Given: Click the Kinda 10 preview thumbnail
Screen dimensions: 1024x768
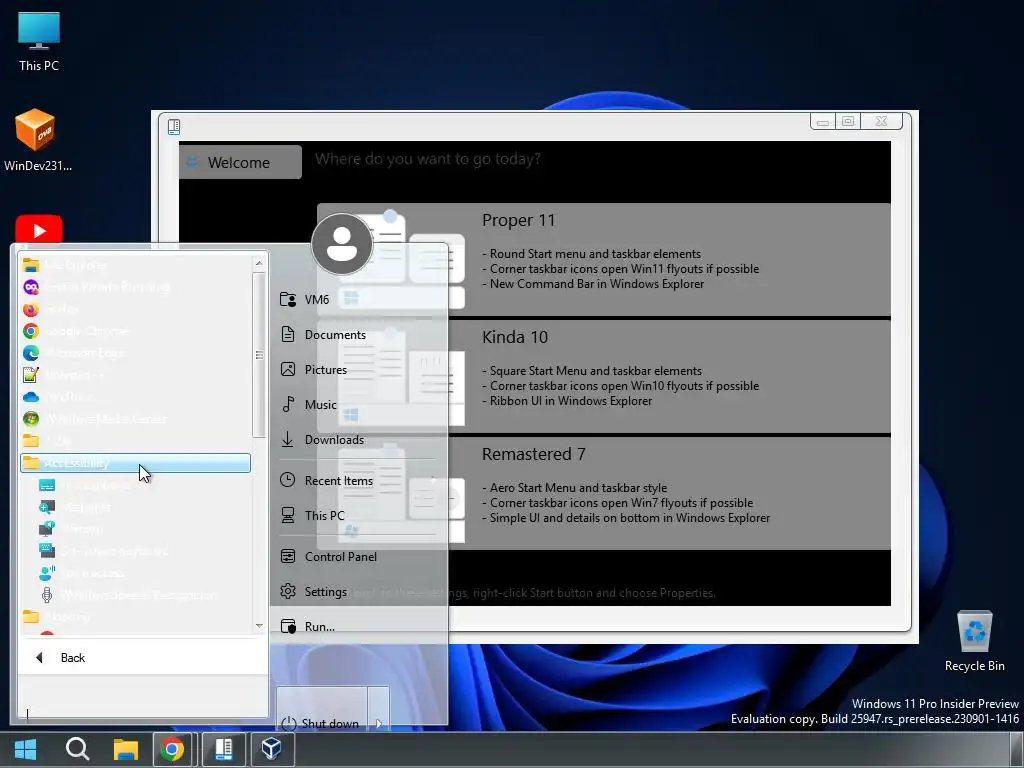Looking at the screenshot, I should tap(402, 376).
